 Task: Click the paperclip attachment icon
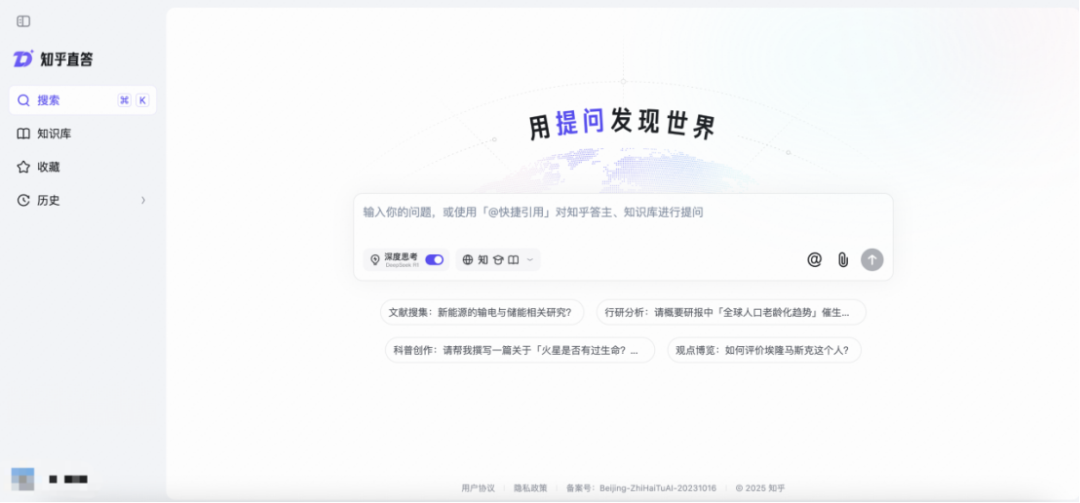coord(843,260)
